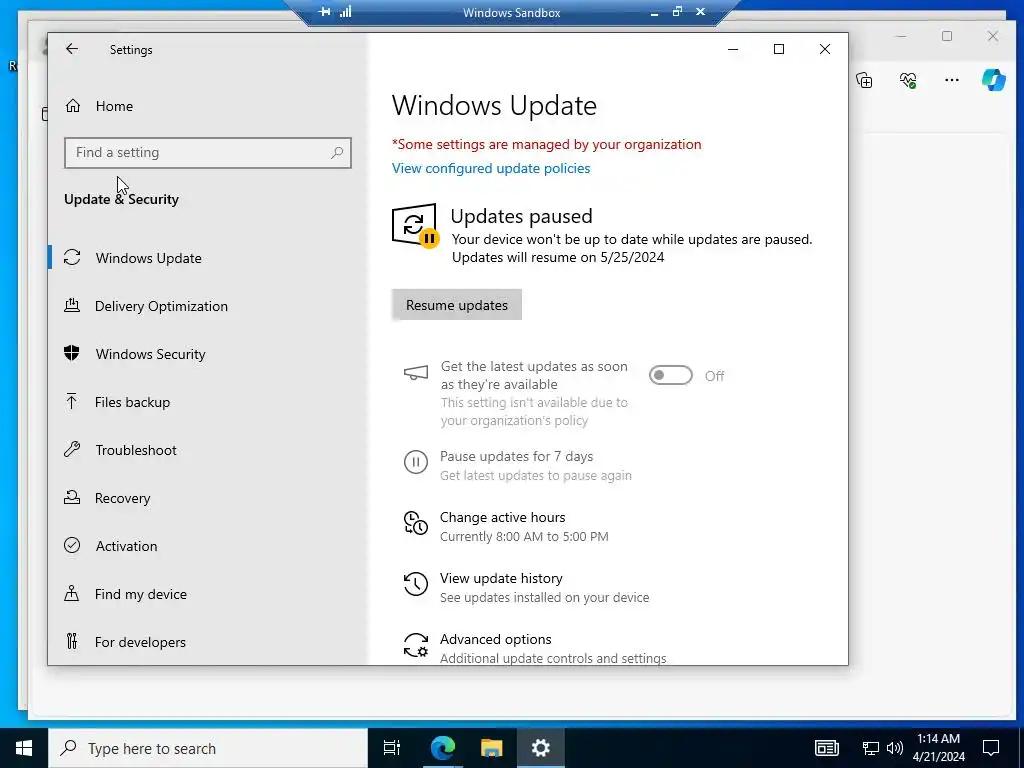This screenshot has width=1024, height=768.
Task: Open the notification center icon
Action: (991, 748)
